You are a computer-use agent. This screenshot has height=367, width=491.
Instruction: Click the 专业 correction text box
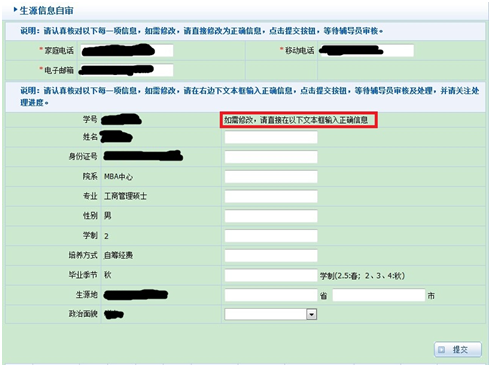[271, 196]
